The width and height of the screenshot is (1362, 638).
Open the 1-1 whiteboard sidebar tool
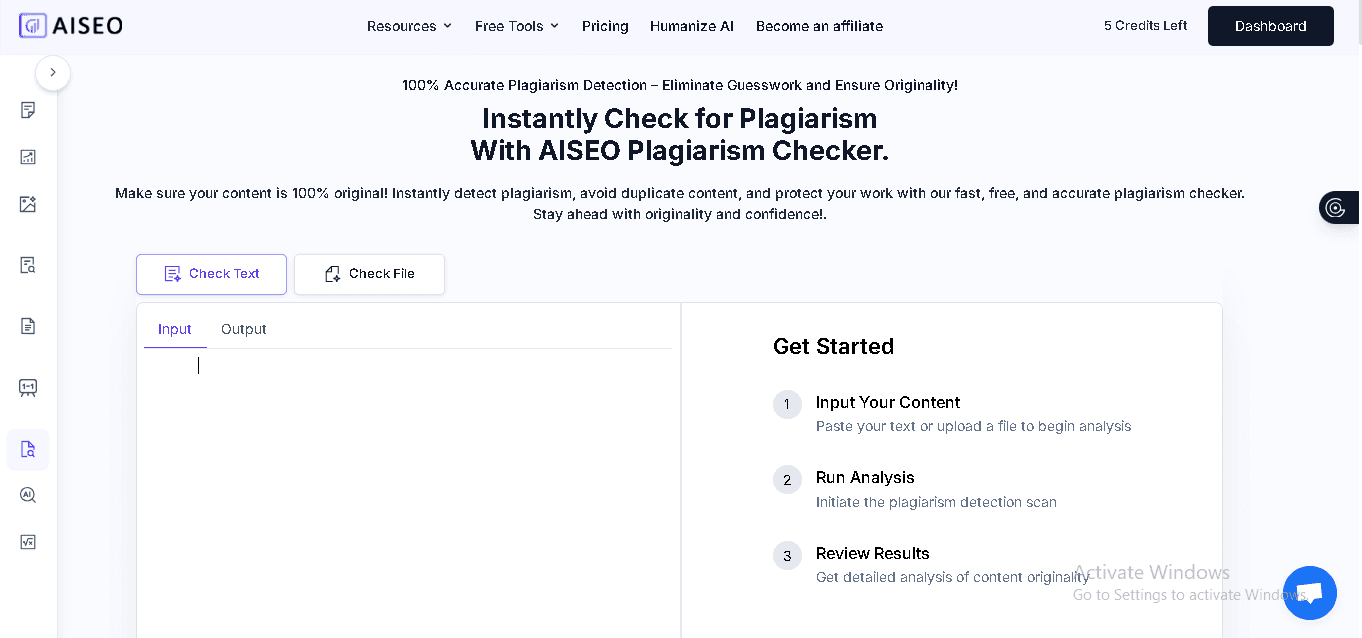pos(27,388)
